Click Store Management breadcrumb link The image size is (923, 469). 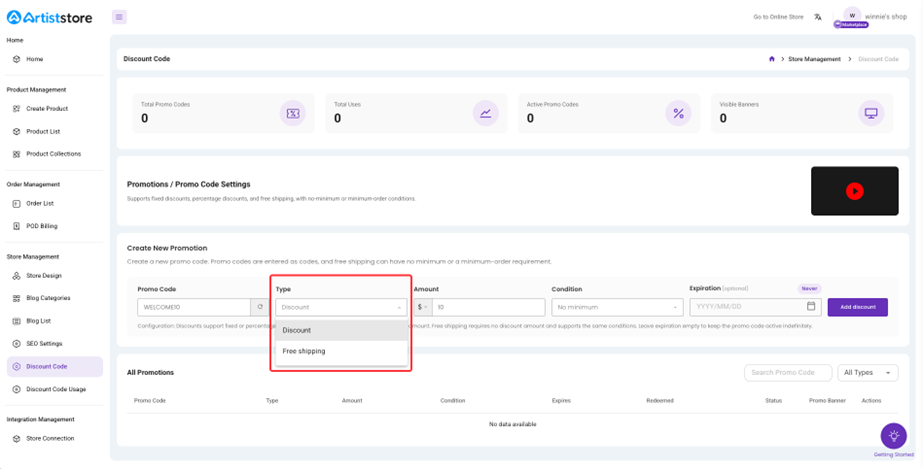coord(814,59)
